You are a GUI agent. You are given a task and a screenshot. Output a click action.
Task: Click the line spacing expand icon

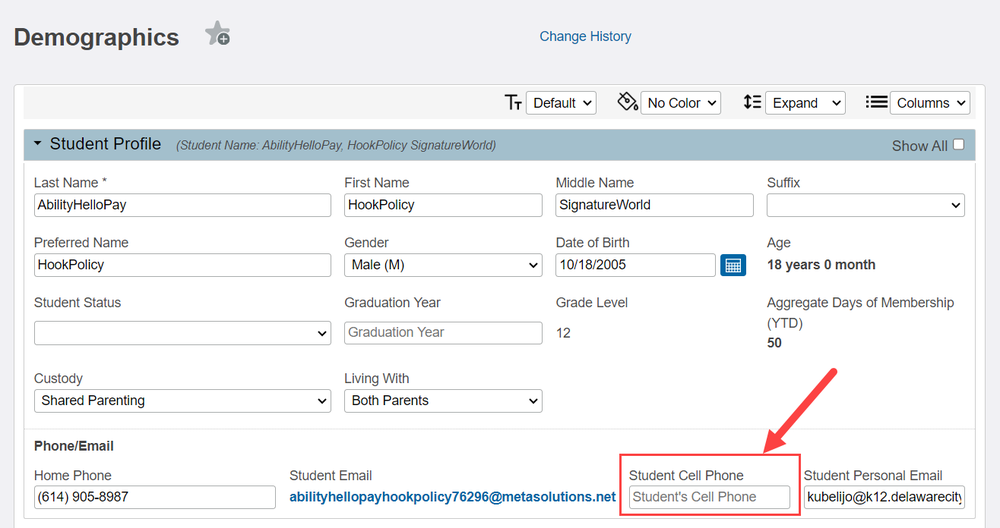[x=753, y=102]
